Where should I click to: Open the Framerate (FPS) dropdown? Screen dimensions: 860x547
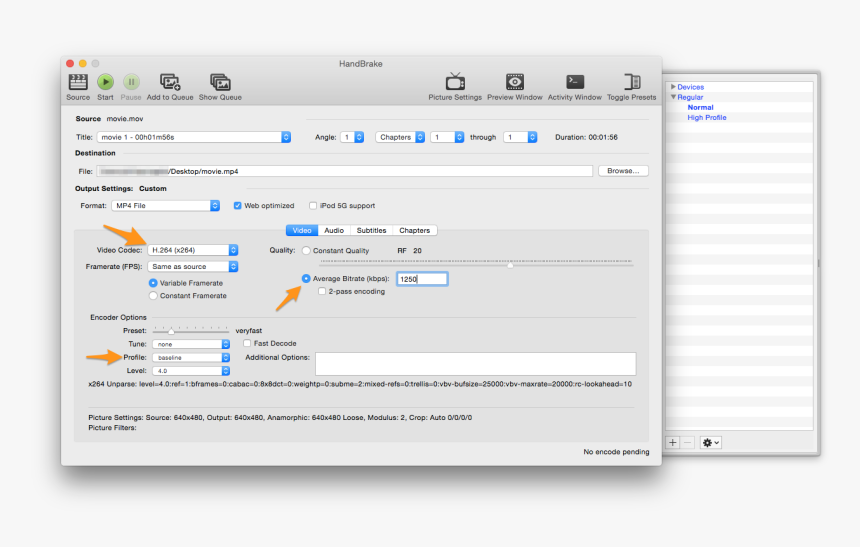click(x=193, y=267)
